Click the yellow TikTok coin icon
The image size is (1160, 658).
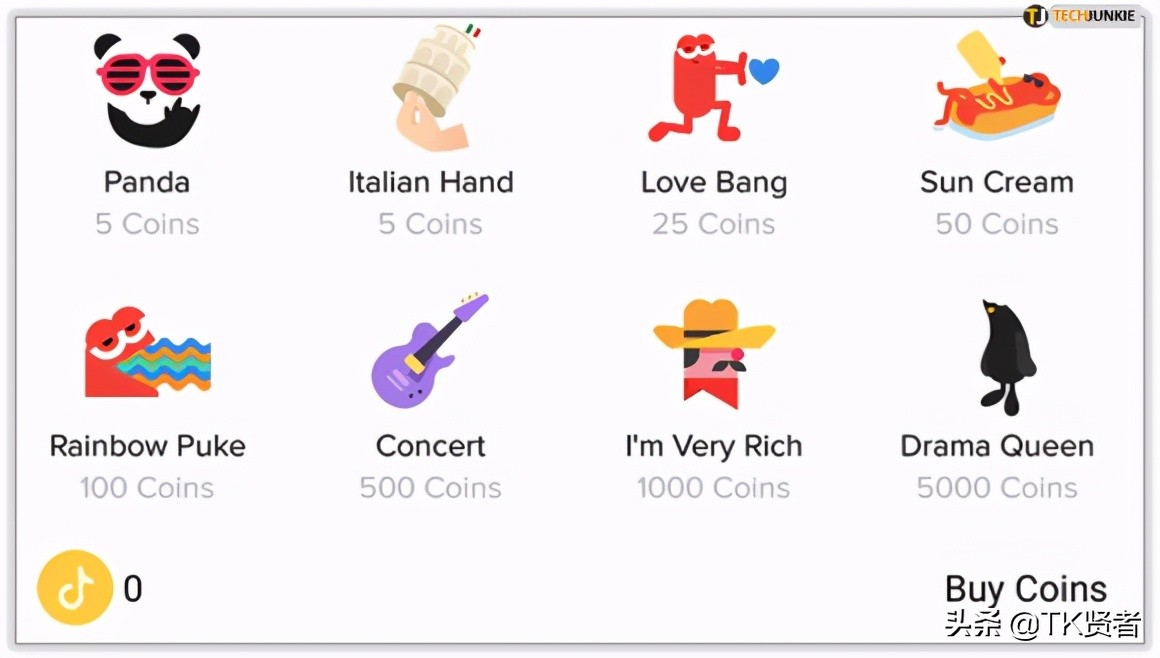[x=75, y=588]
